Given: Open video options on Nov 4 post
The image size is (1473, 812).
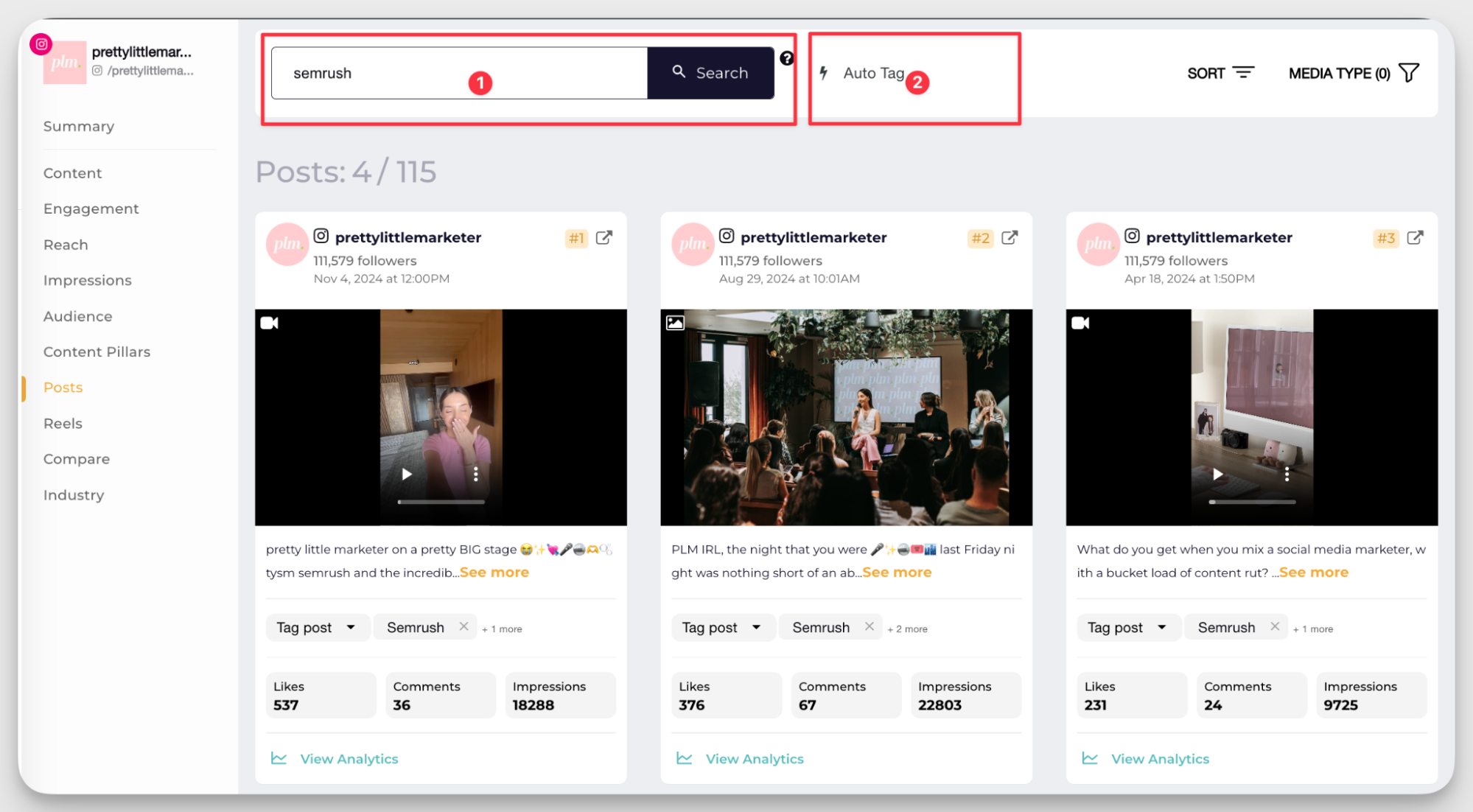Looking at the screenshot, I should tap(476, 474).
